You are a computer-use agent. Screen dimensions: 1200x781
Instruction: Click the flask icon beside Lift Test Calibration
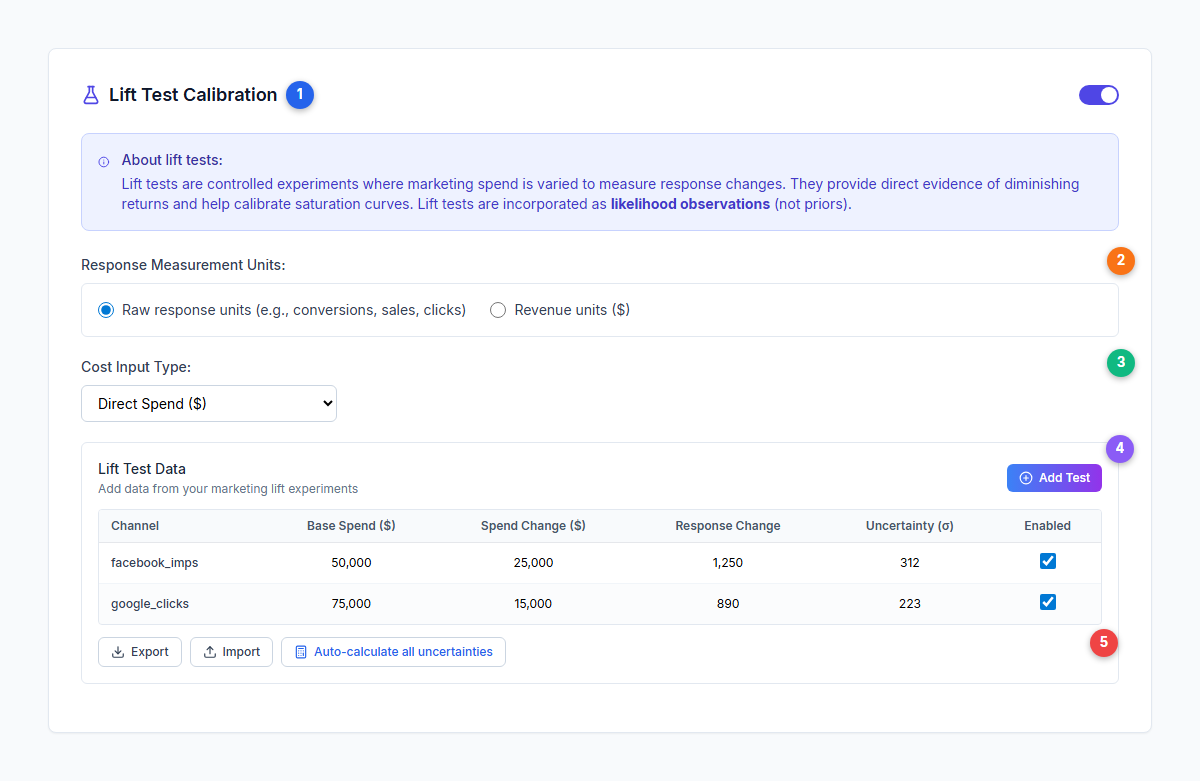coord(91,95)
